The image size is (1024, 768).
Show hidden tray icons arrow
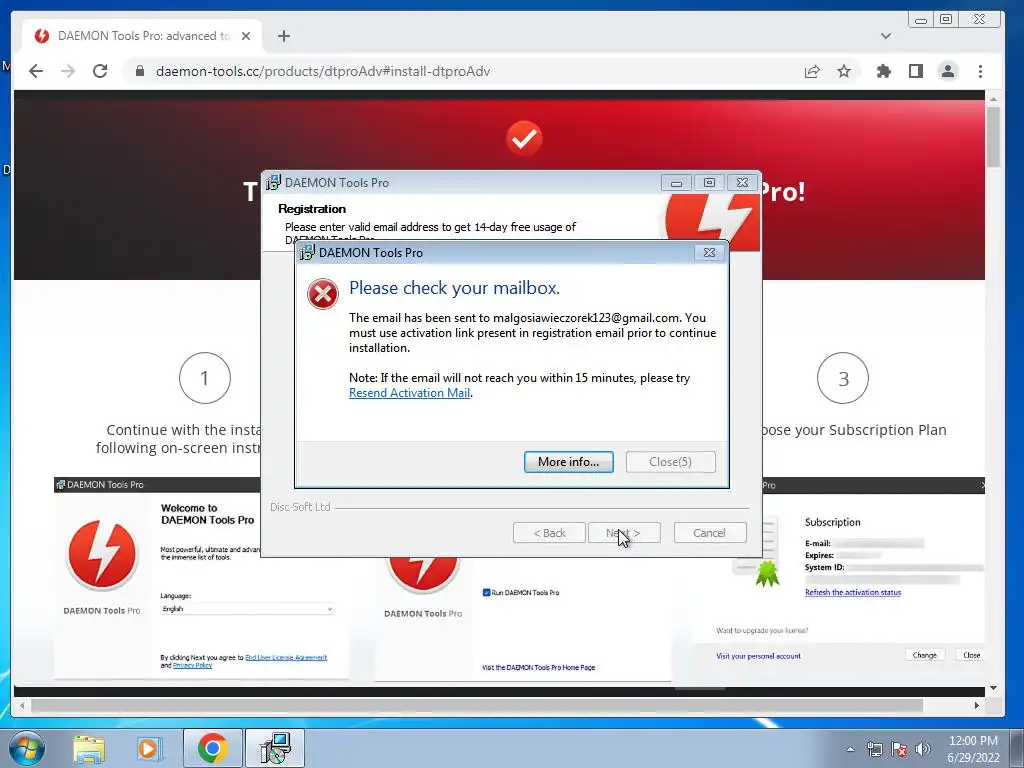coord(850,749)
